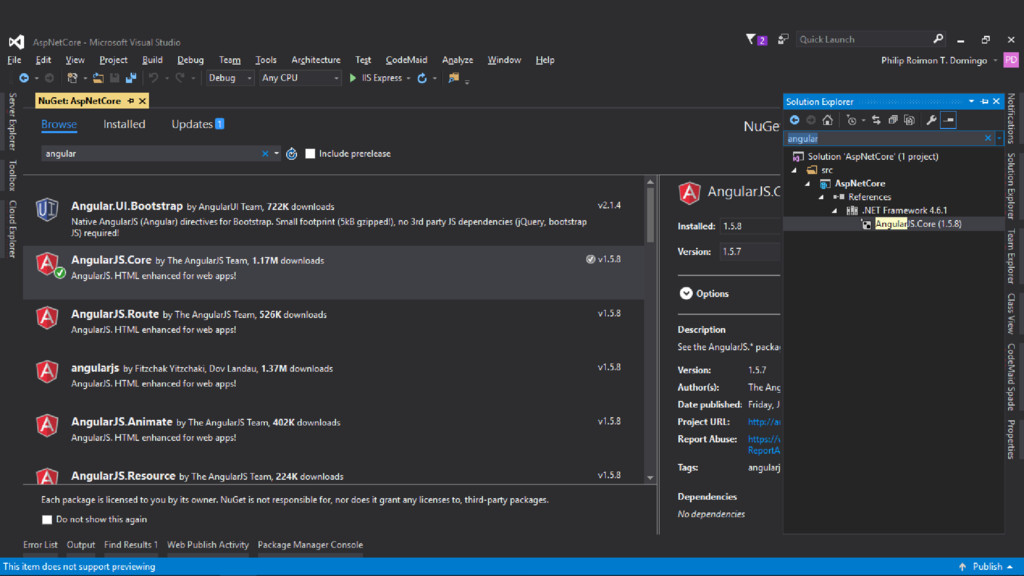The image size is (1024, 576).
Task: Pin the NuGet: AspNetCore tab
Action: click(x=131, y=101)
